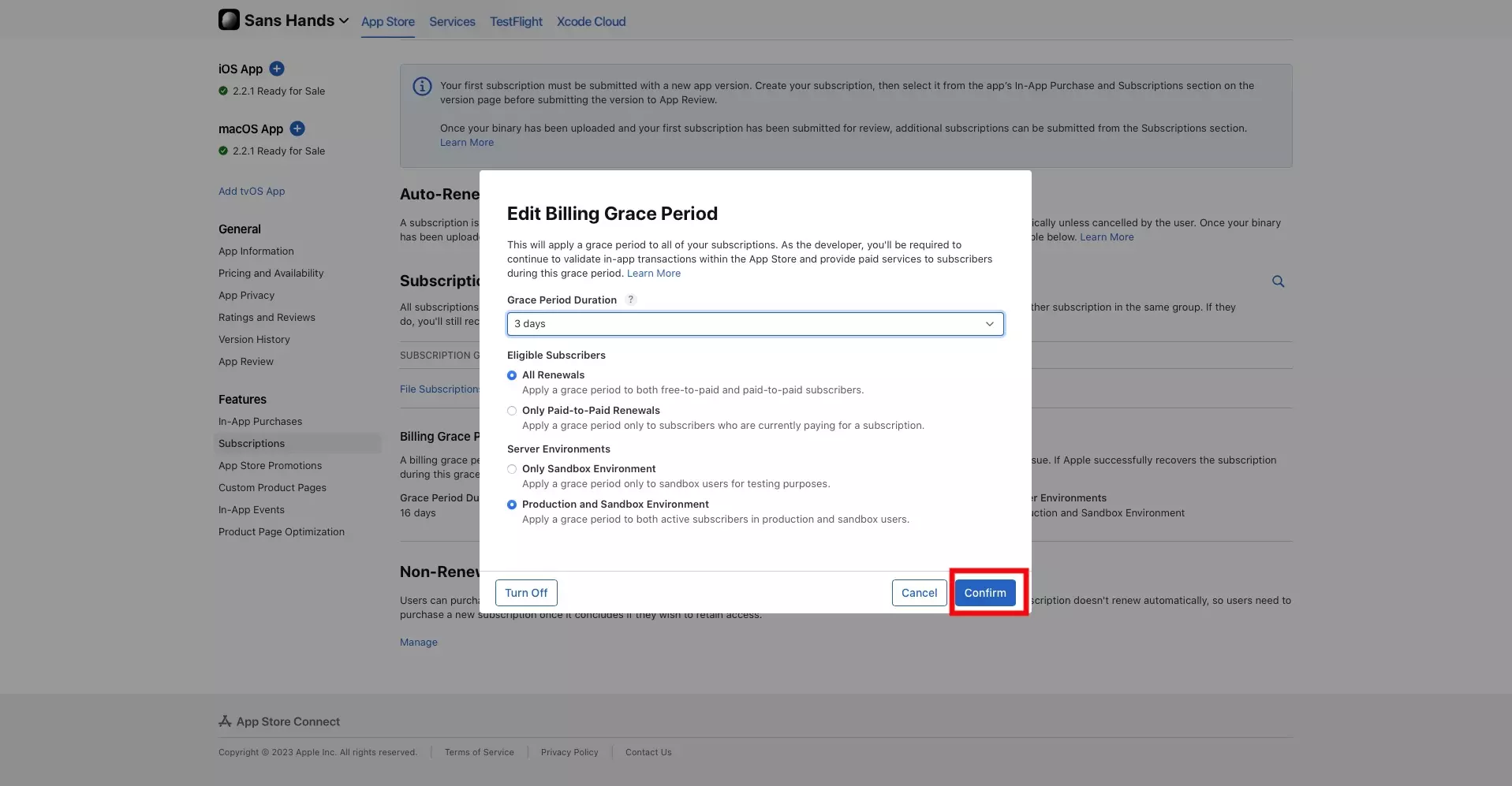The width and height of the screenshot is (1512, 786).
Task: Select Only Sandbox Environment radio button
Action: tap(512, 469)
